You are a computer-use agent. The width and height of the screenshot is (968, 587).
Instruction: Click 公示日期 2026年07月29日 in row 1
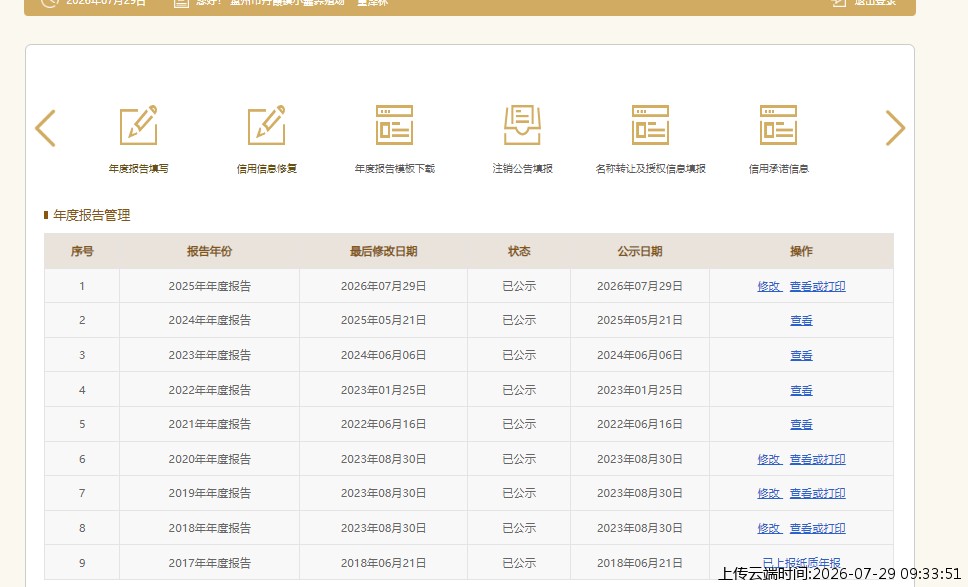pos(640,286)
